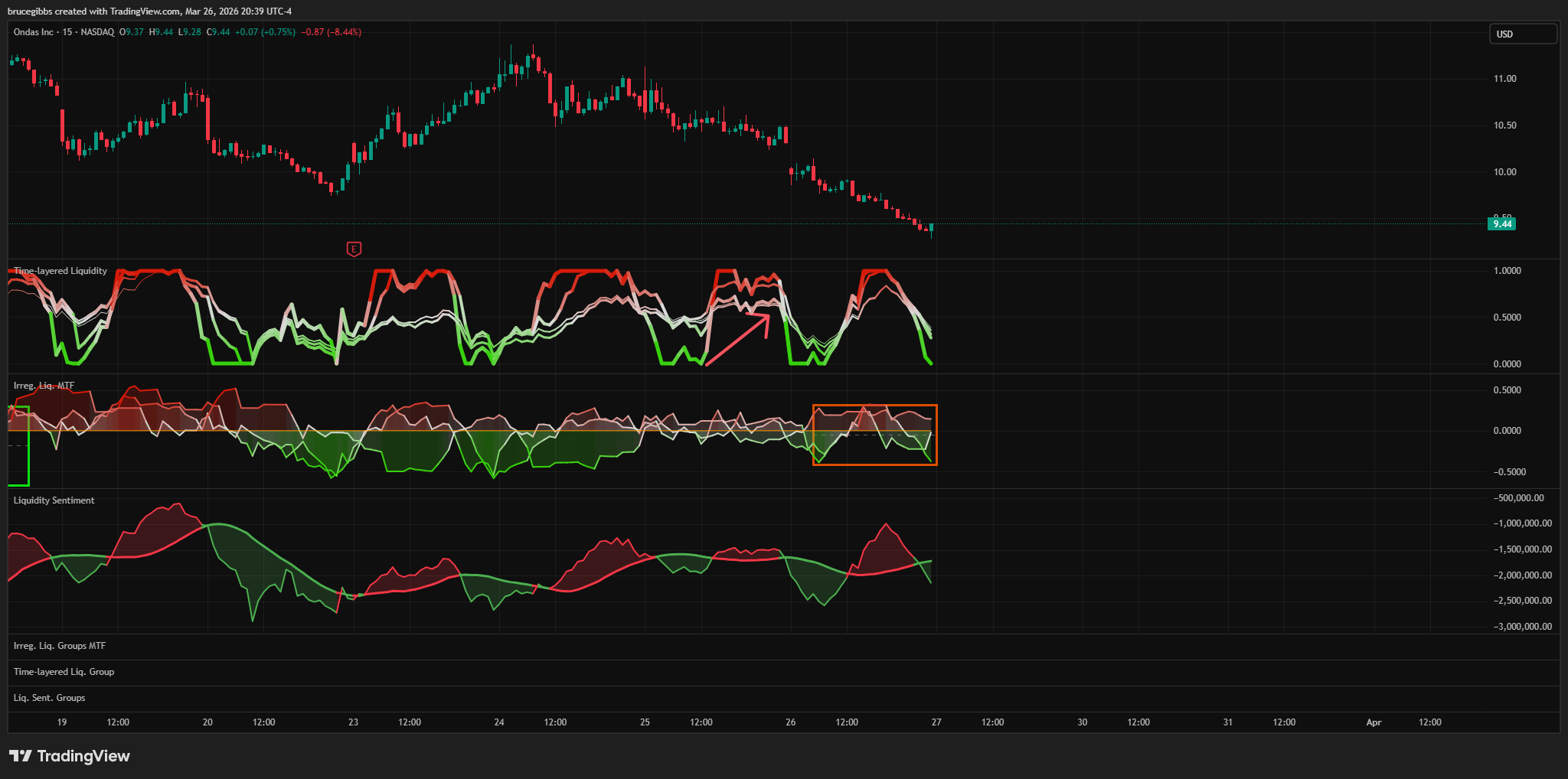Click the 11.00 price axis label
Viewport: 1568px width, 779px height.
point(1504,79)
